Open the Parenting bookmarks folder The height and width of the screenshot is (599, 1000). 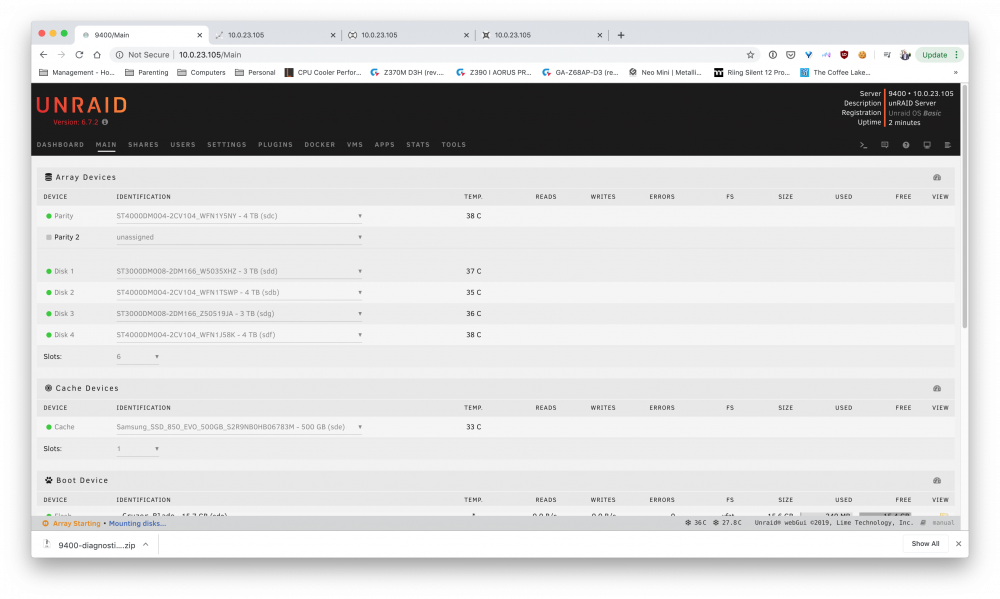(147, 73)
